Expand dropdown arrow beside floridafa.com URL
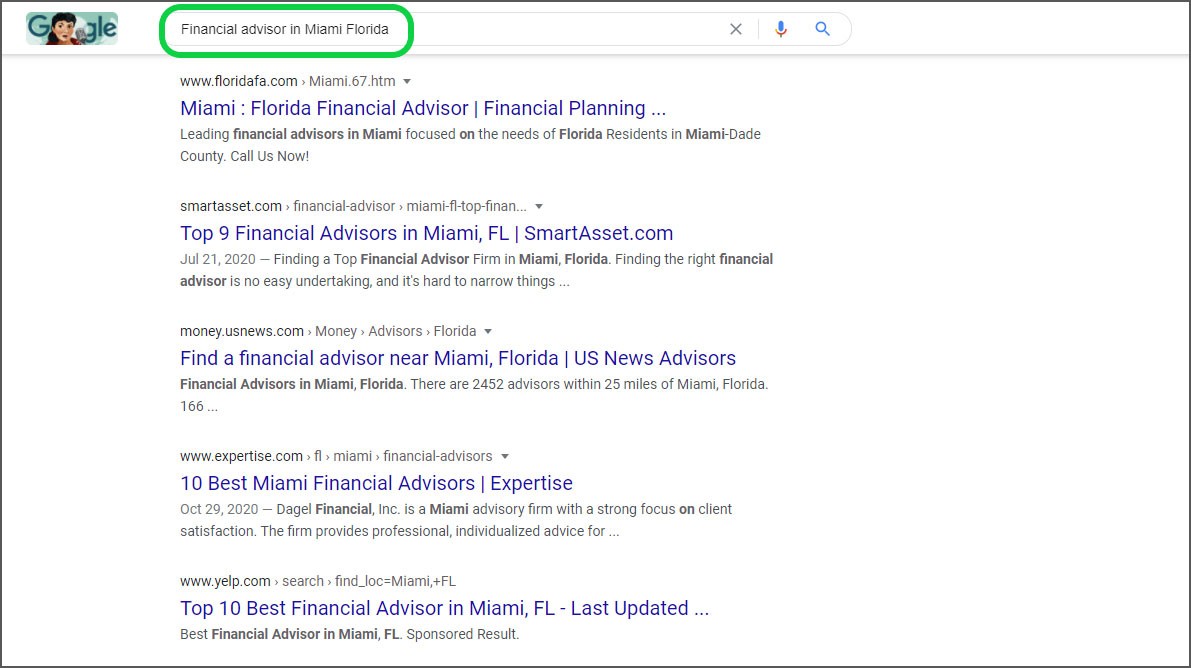The image size is (1191, 668). pyautogui.click(x=407, y=81)
